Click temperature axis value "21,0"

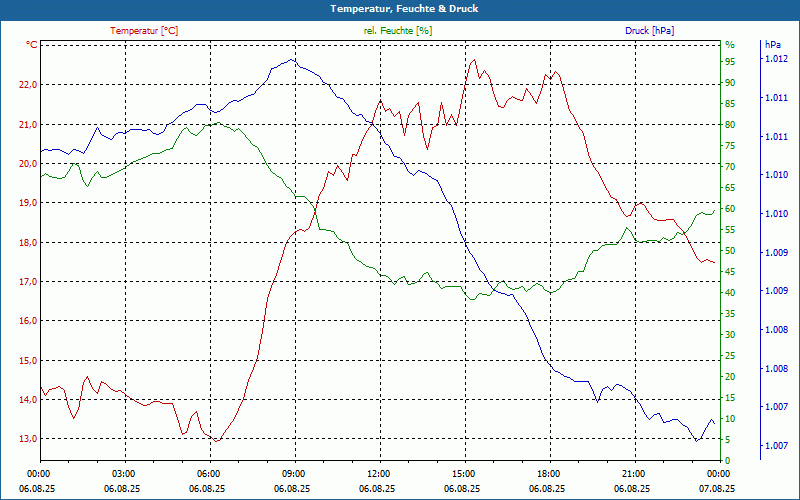[x=28, y=124]
